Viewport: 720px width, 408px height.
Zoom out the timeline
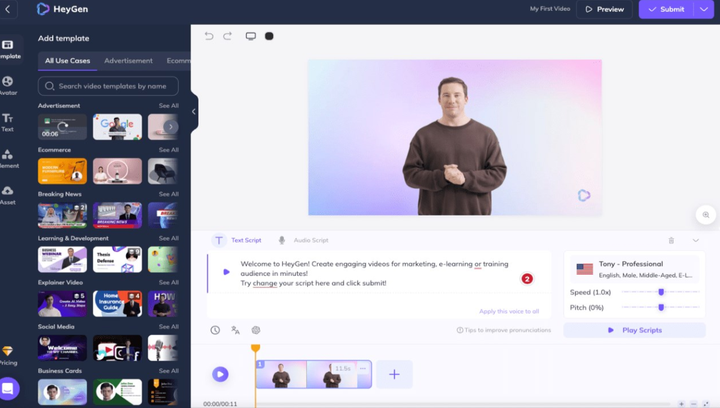[x=694, y=404]
